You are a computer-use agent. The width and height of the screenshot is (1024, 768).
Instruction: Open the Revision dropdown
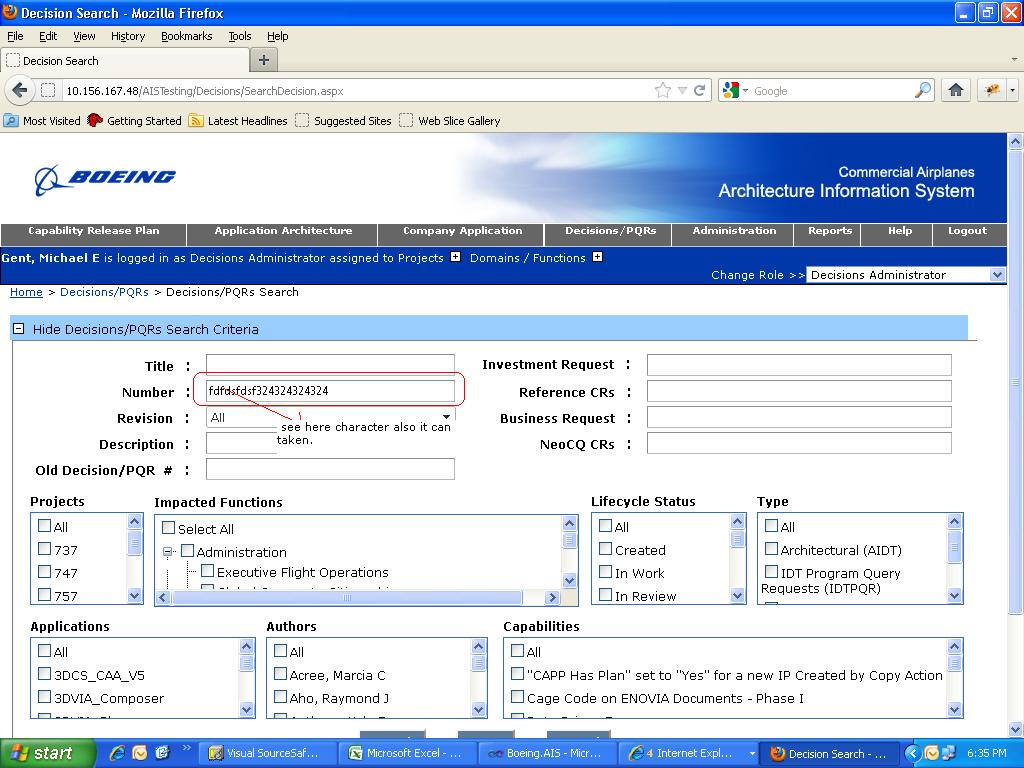[x=446, y=417]
